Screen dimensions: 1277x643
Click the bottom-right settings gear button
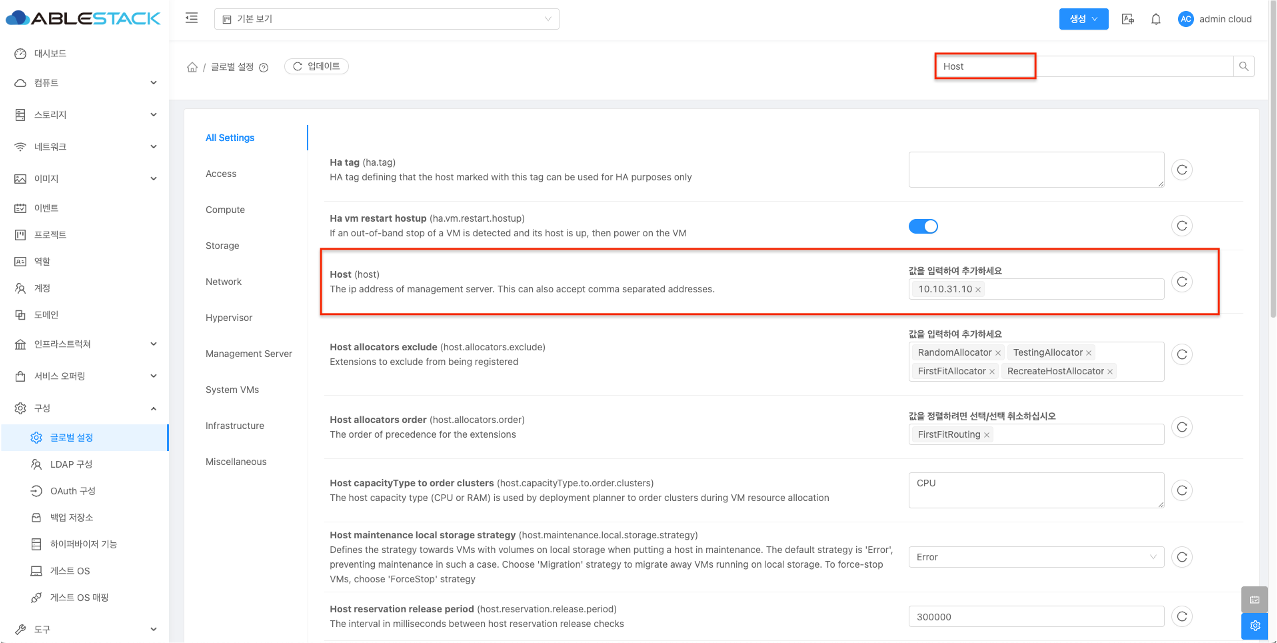pos(1254,626)
